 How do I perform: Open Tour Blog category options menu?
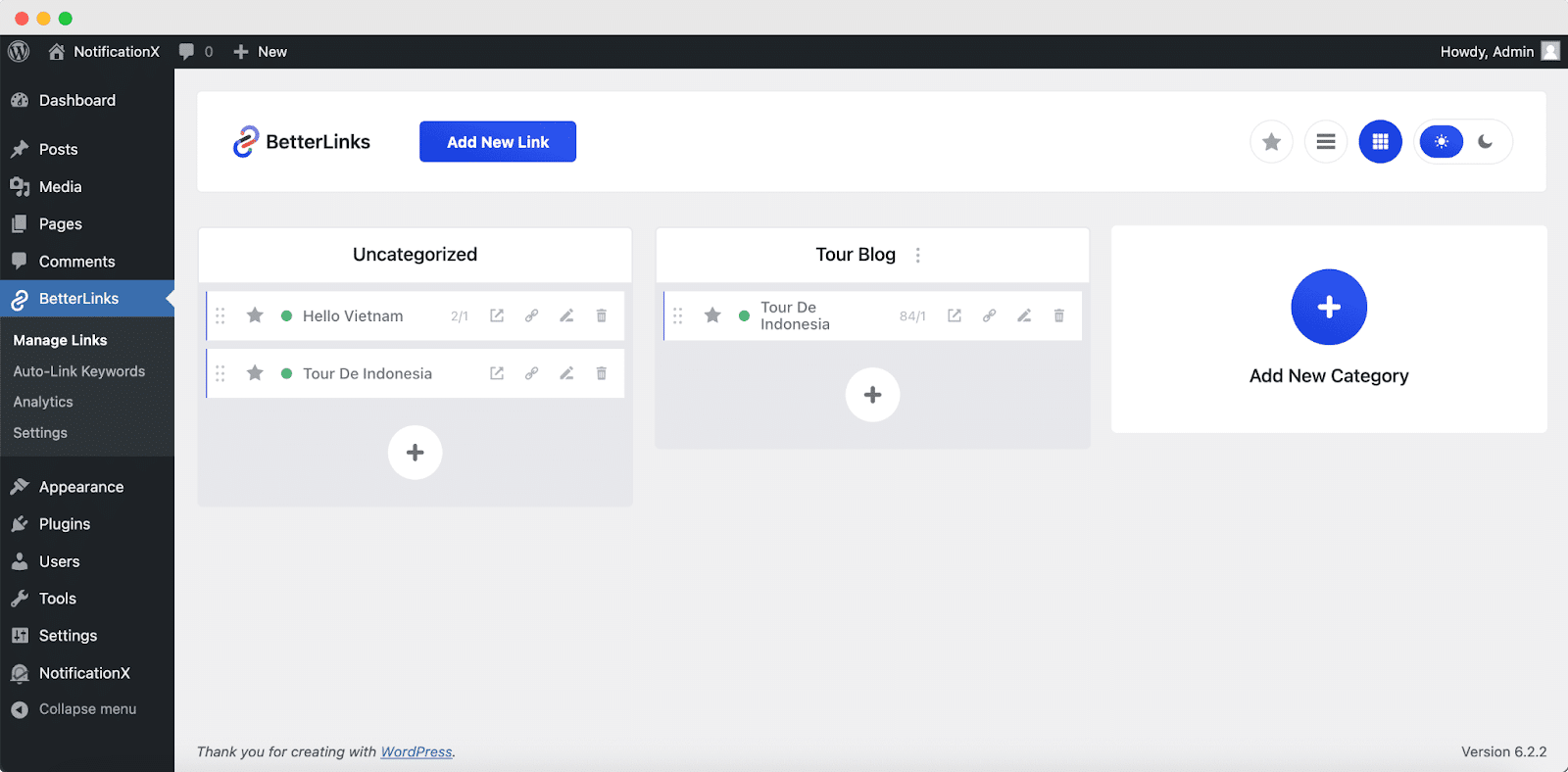[918, 255]
